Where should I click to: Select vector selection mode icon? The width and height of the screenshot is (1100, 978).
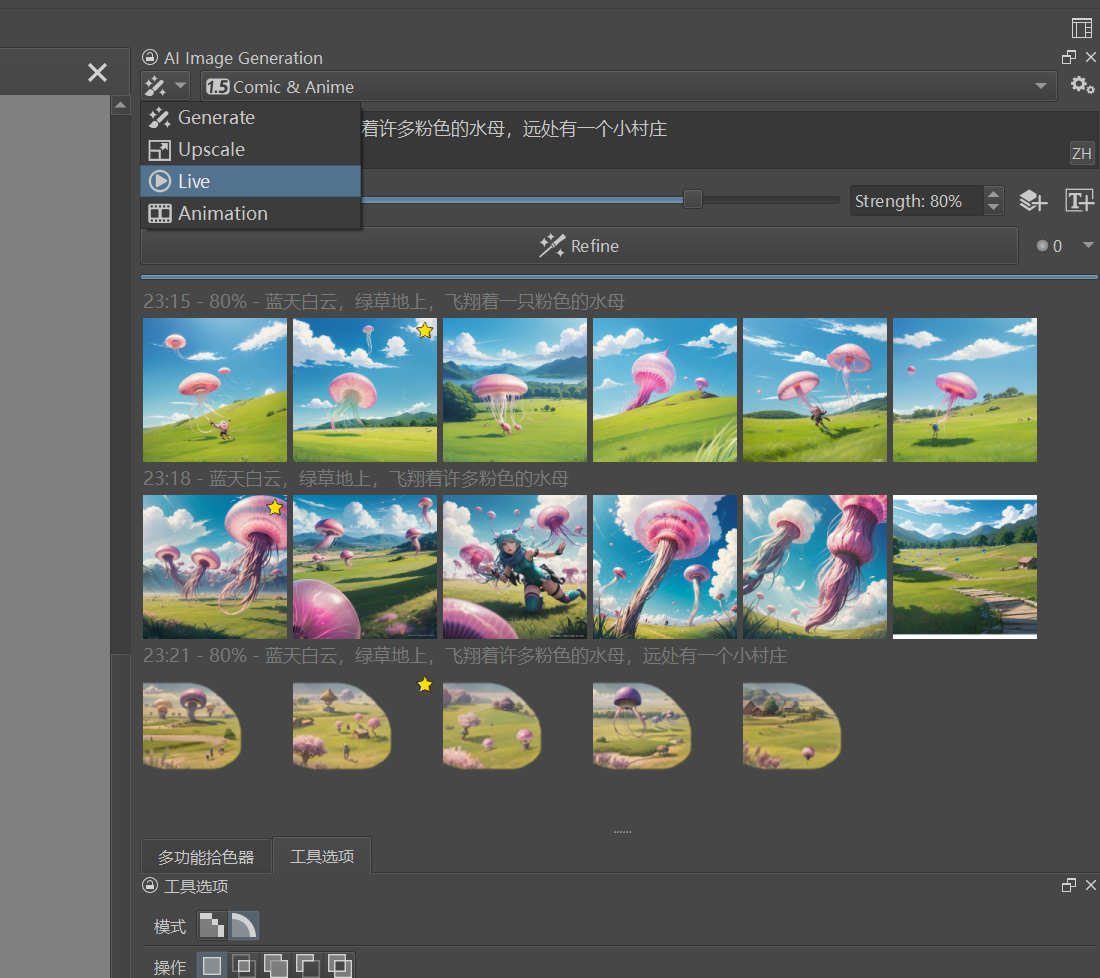point(244,926)
